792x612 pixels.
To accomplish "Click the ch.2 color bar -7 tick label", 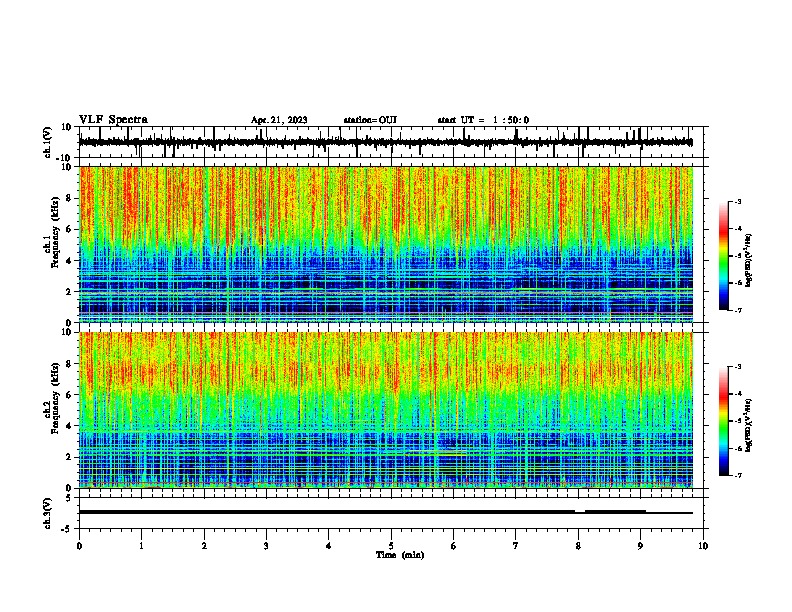I will 737,475.
